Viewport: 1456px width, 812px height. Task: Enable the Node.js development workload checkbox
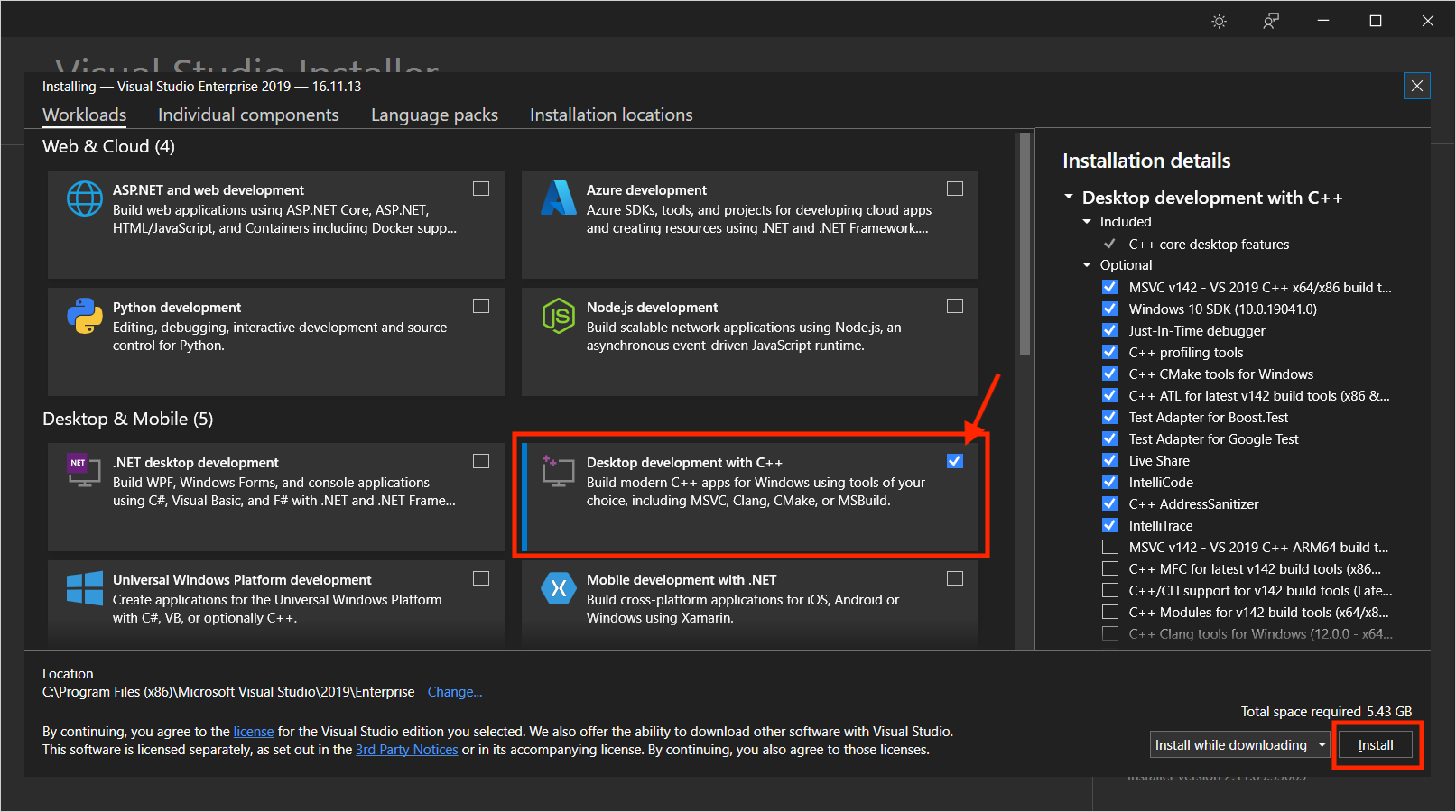point(955,306)
